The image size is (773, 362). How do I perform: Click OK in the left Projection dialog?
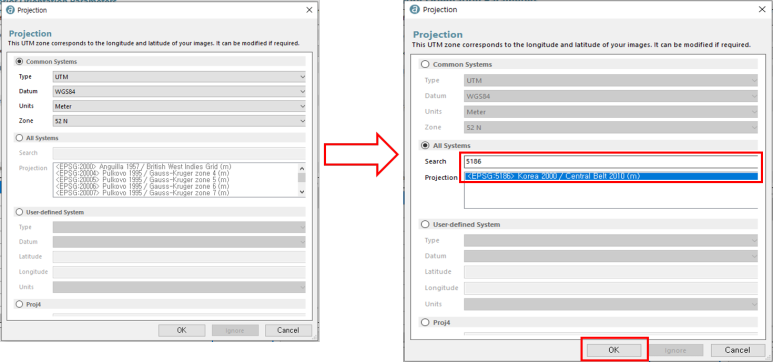(181, 330)
